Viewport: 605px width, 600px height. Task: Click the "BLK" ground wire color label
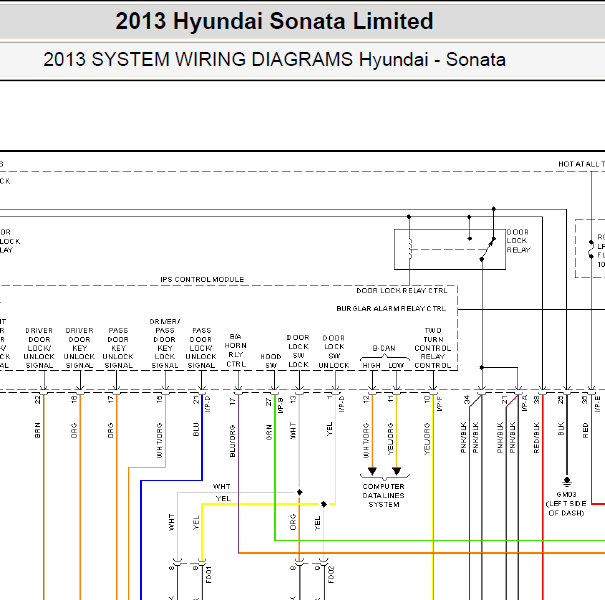tap(561, 429)
